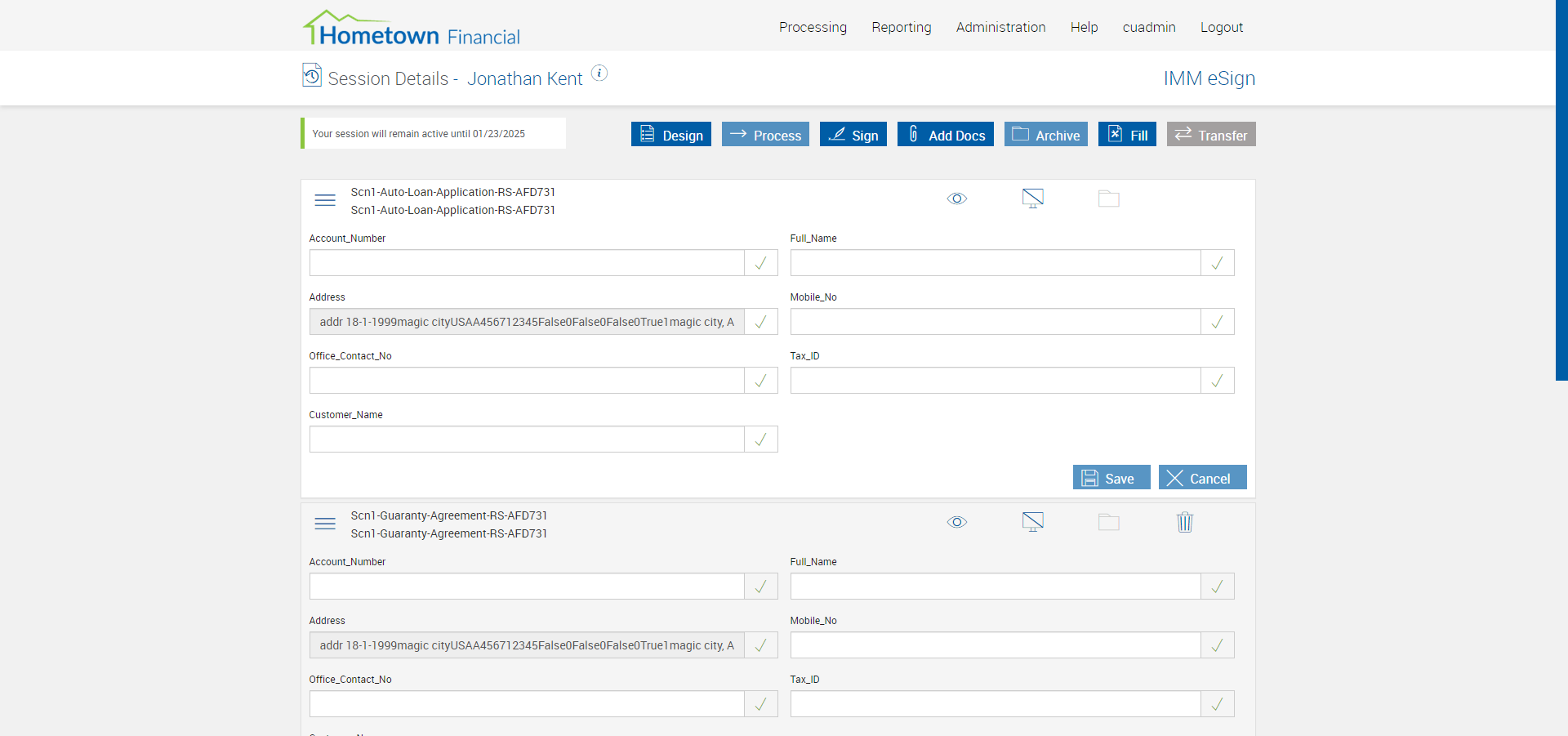
Task: Click the monitor icon for Auto-Loan-Application
Action: pyautogui.click(x=1033, y=198)
